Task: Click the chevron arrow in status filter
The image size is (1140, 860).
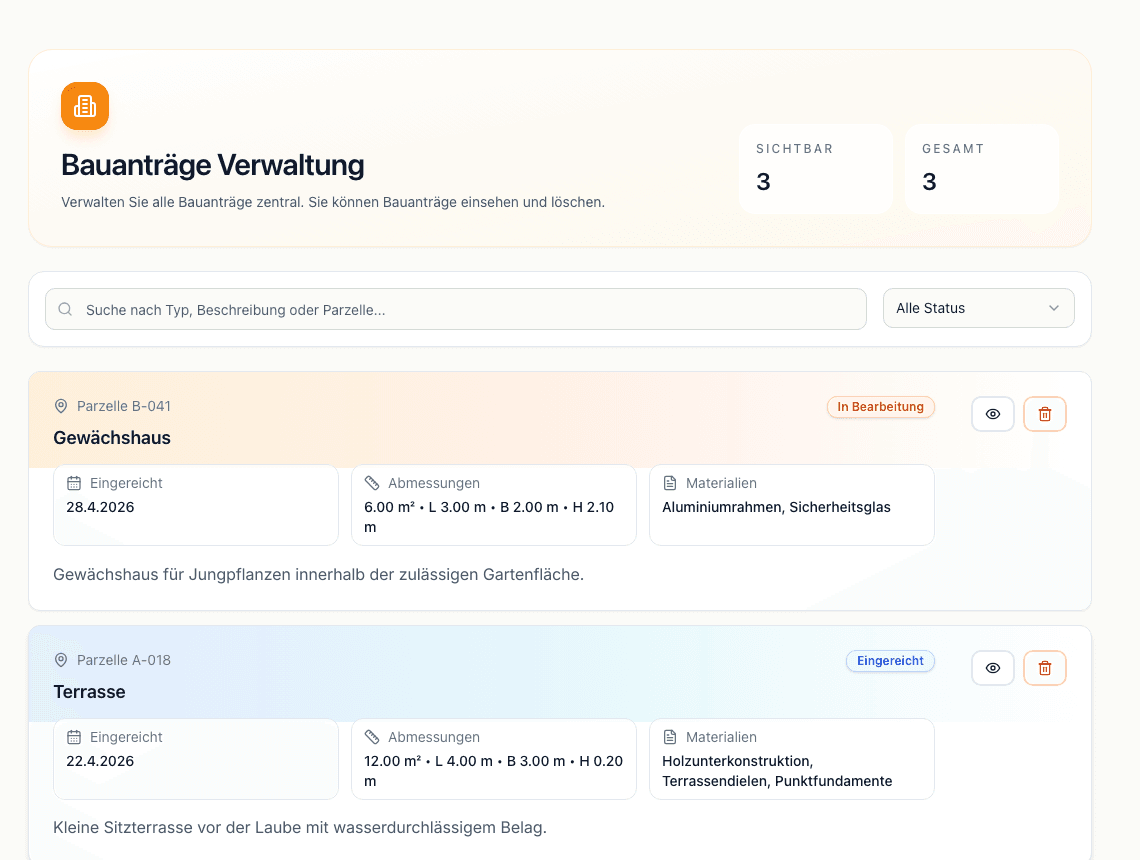Action: click(x=1054, y=308)
